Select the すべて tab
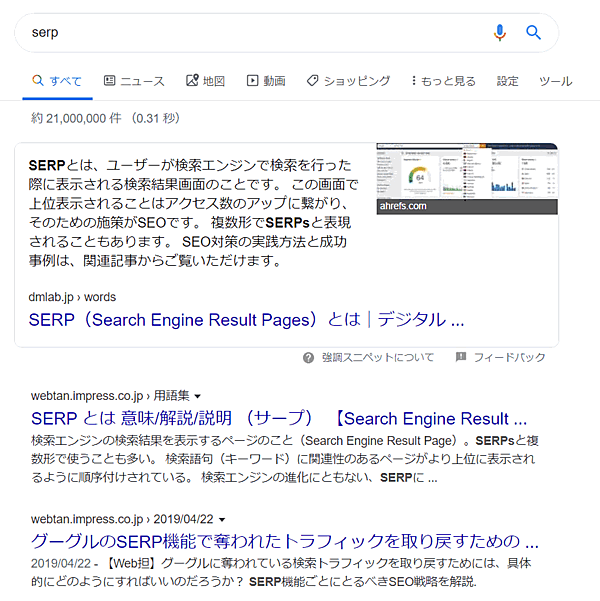Screen dimensions: 600x601 [57, 81]
